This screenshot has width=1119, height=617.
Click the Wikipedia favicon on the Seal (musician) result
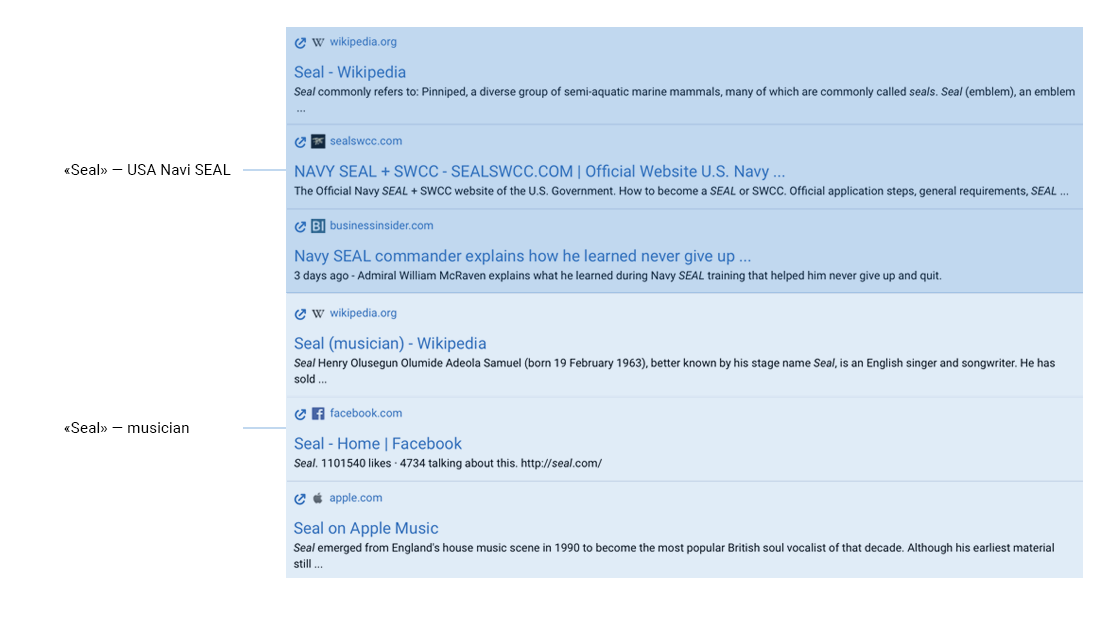(318, 313)
